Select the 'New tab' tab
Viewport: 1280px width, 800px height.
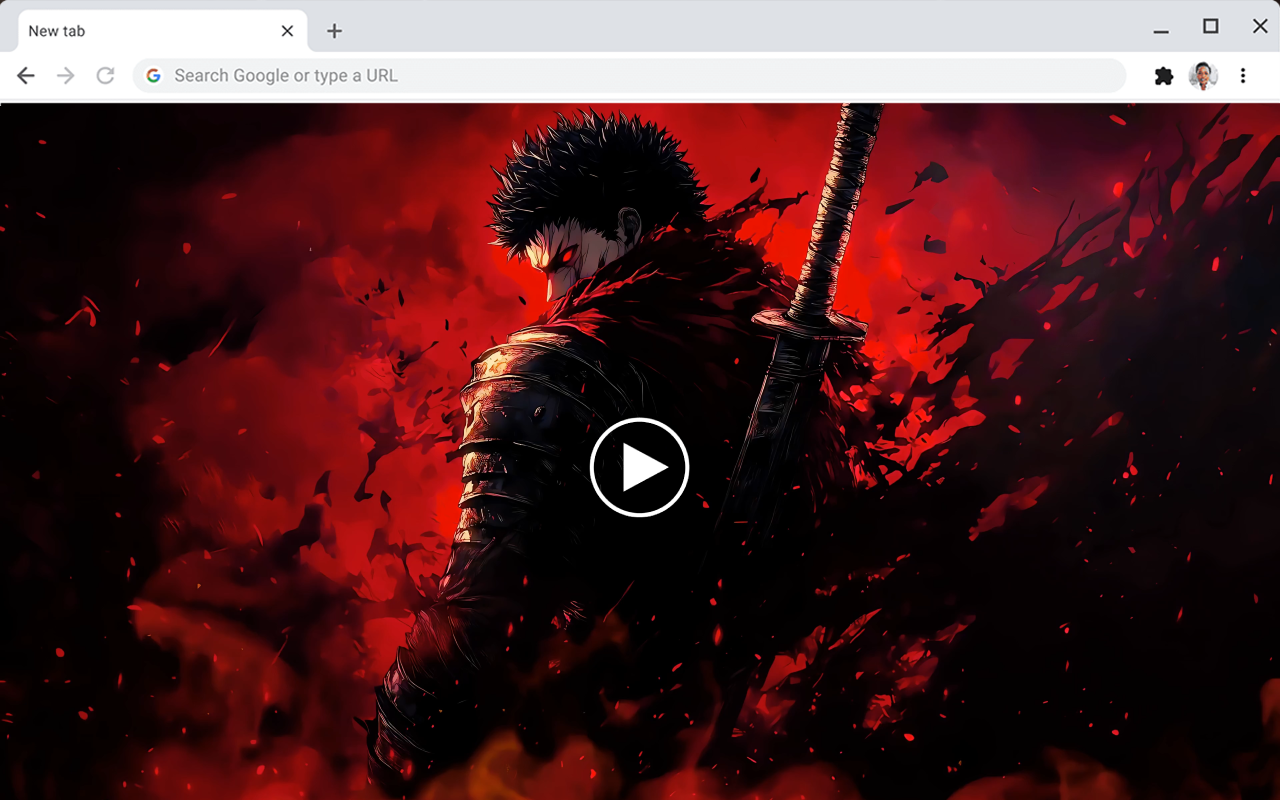coord(163,31)
